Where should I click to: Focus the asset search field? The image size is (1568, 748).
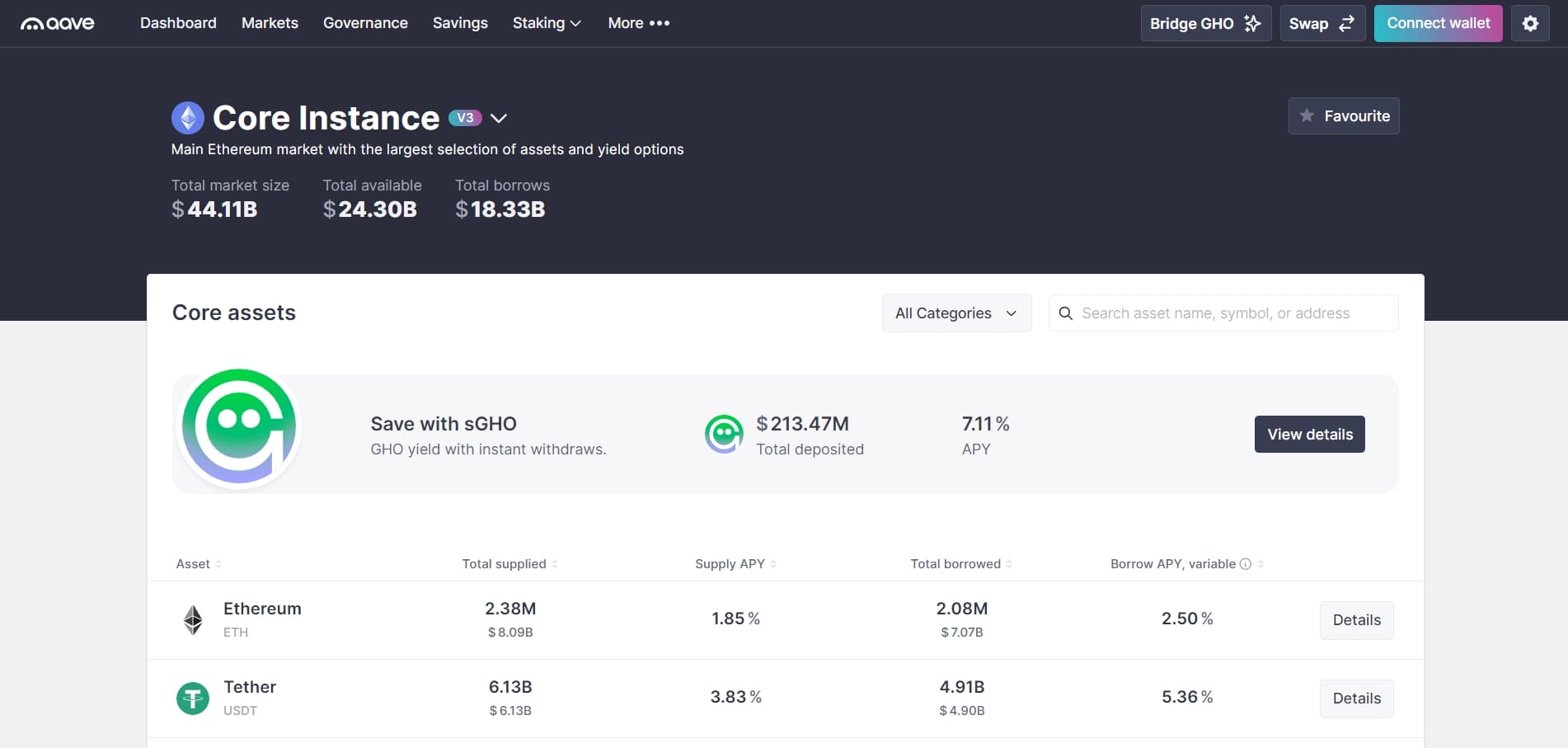click(1223, 313)
